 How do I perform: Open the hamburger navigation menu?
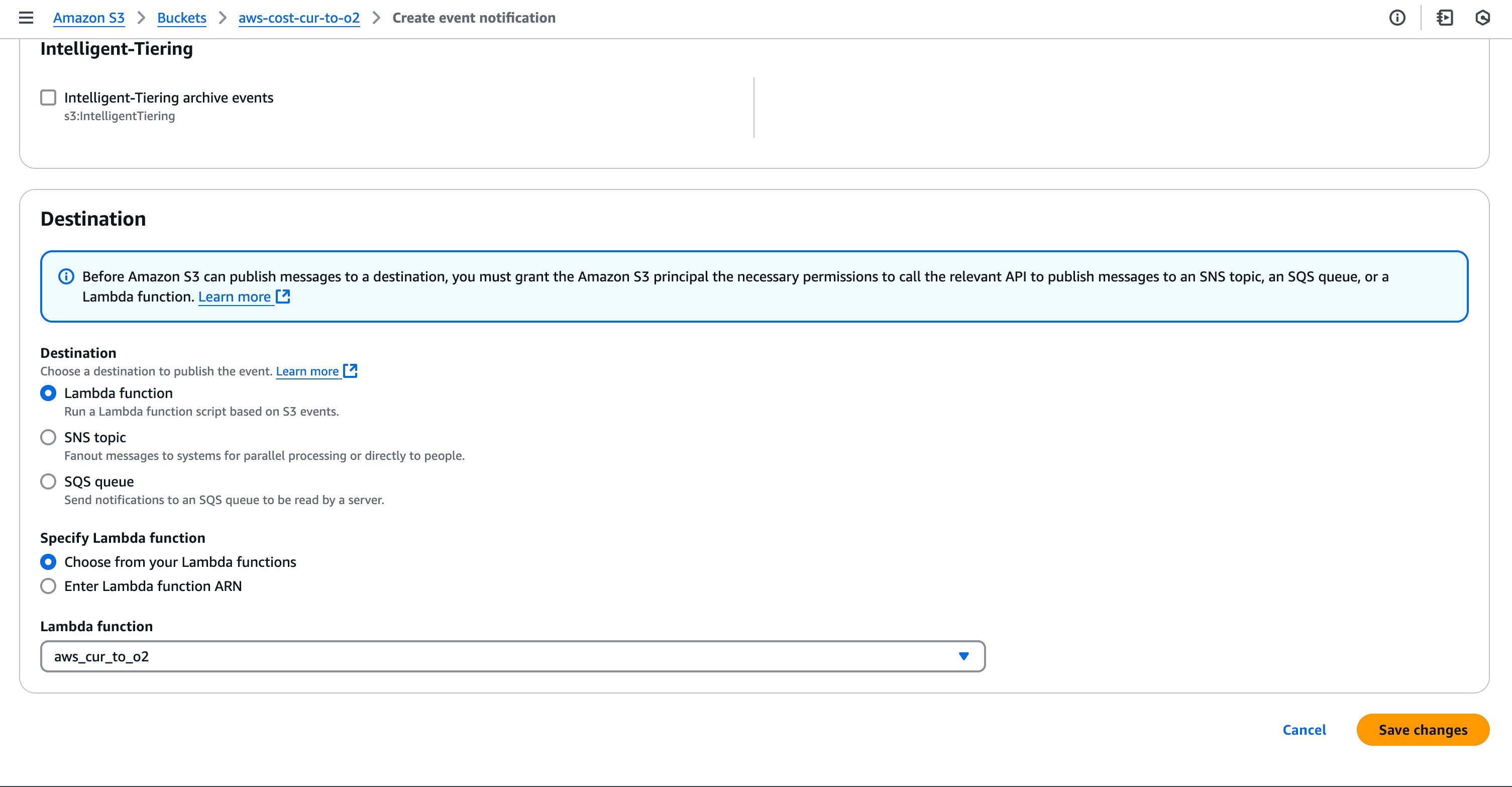tap(26, 18)
